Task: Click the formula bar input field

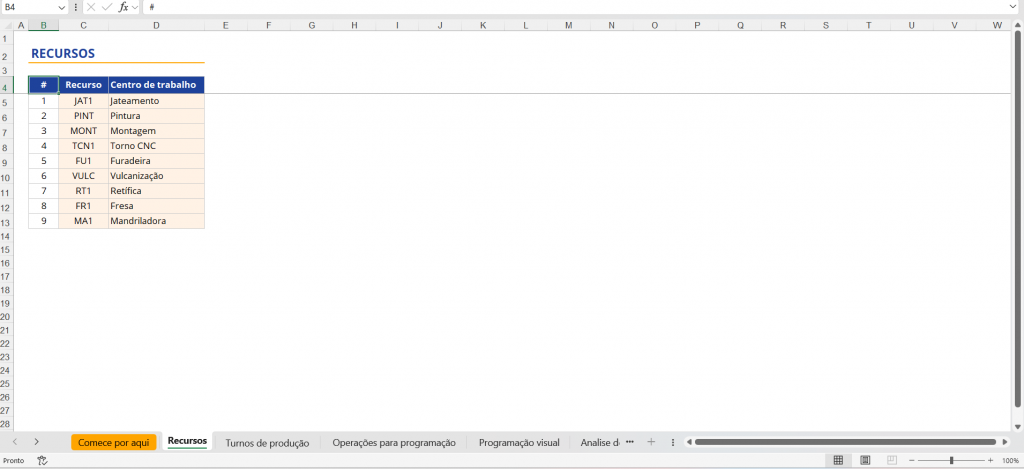Action: [580, 7]
